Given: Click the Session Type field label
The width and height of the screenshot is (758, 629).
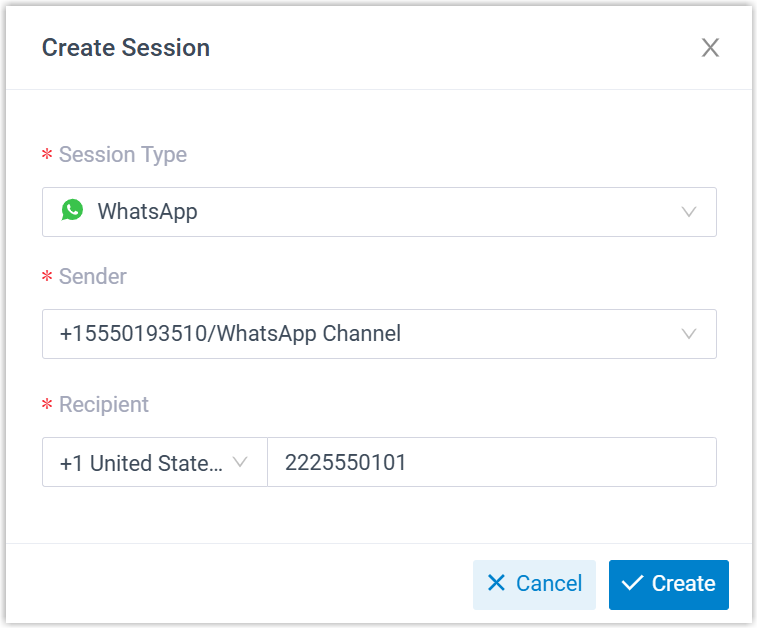Looking at the screenshot, I should [123, 155].
